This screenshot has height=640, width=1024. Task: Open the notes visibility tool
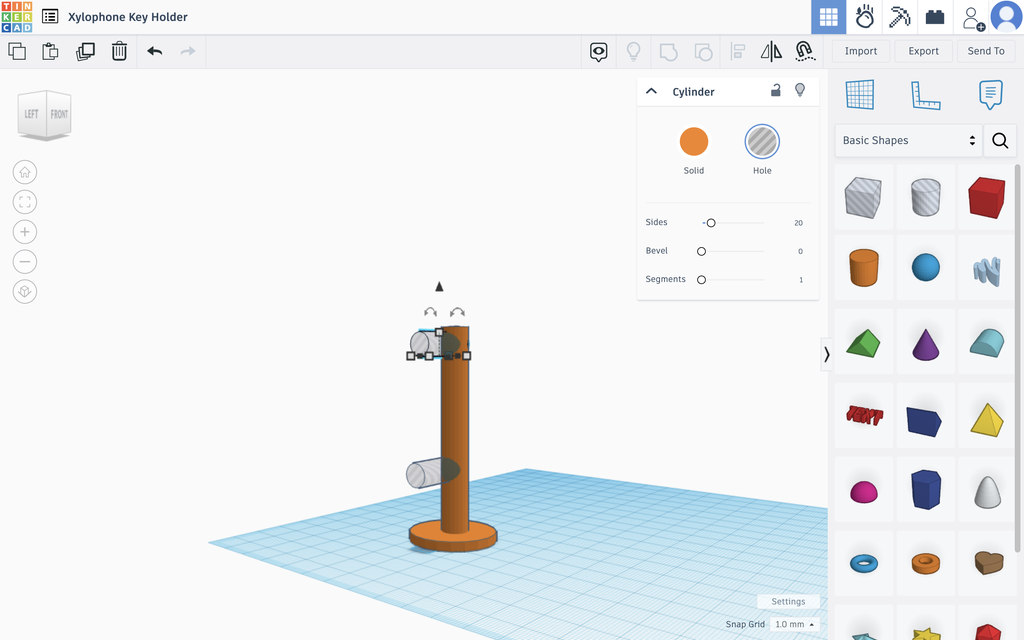click(x=599, y=52)
